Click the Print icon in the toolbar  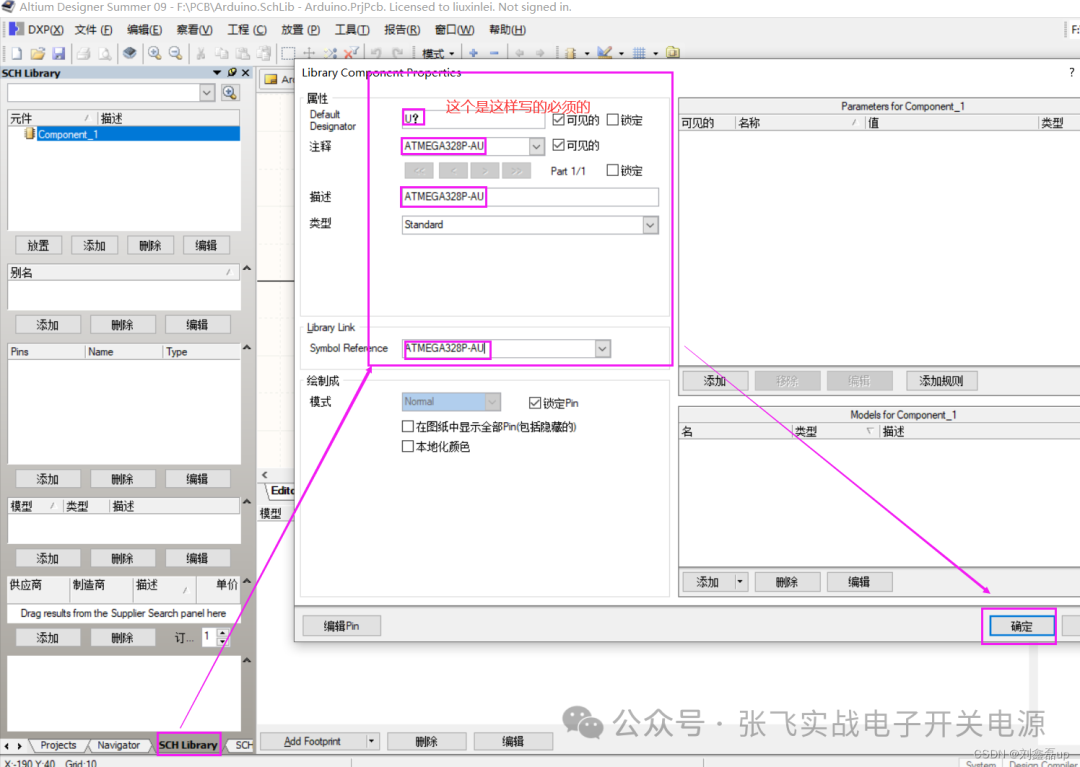click(84, 53)
